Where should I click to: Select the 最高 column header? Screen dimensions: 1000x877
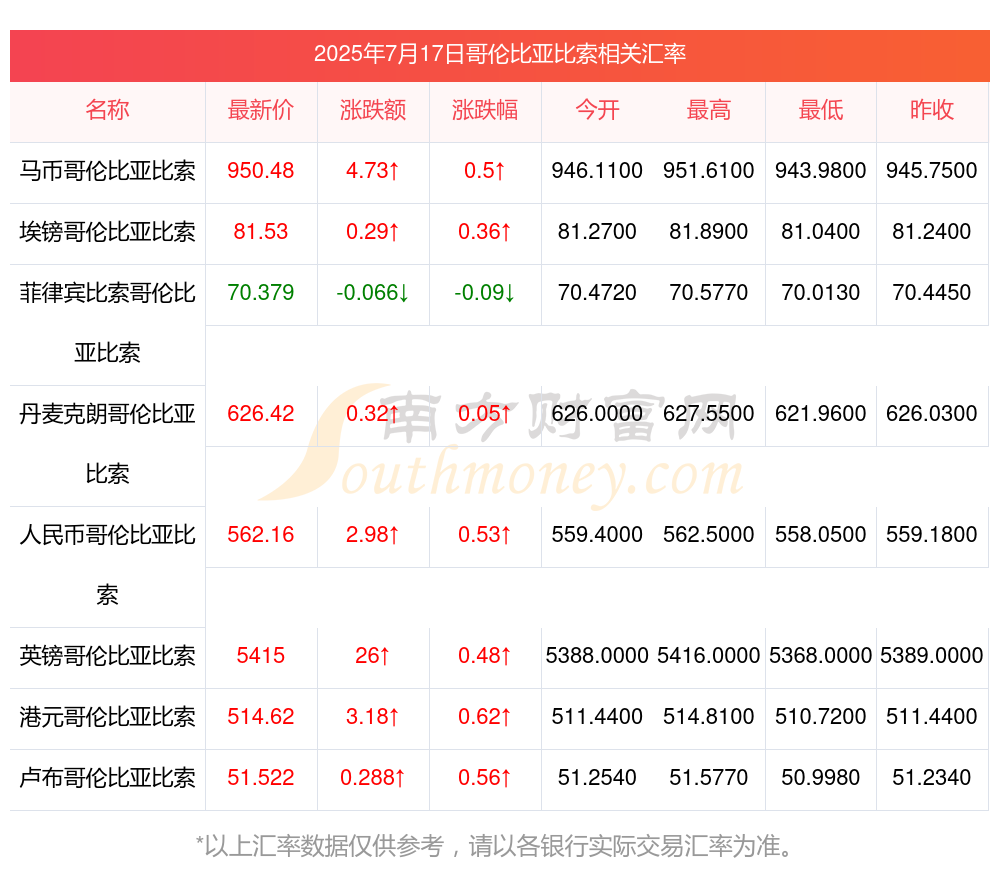[x=709, y=110]
